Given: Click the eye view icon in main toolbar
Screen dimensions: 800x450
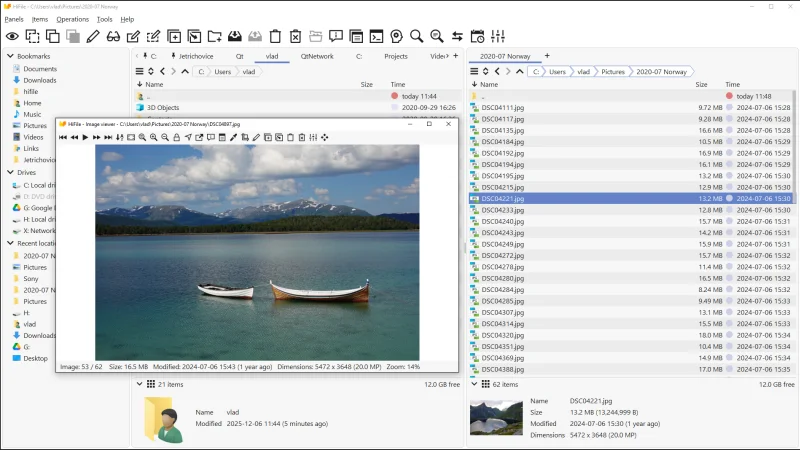Looking at the screenshot, I should pos(12,36).
